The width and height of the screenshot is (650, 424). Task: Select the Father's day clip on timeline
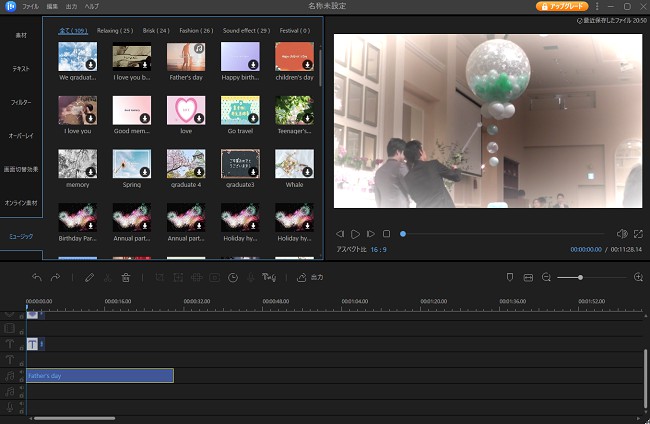100,376
